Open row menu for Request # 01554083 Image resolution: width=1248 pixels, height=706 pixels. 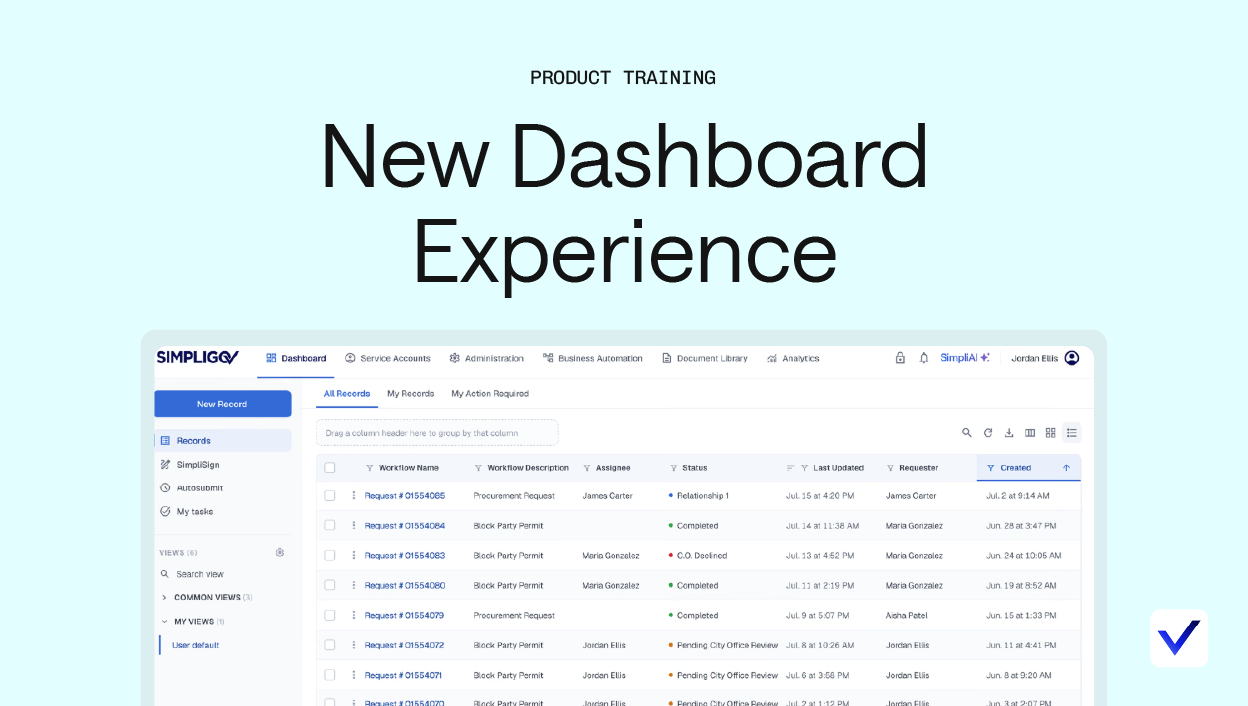353,556
